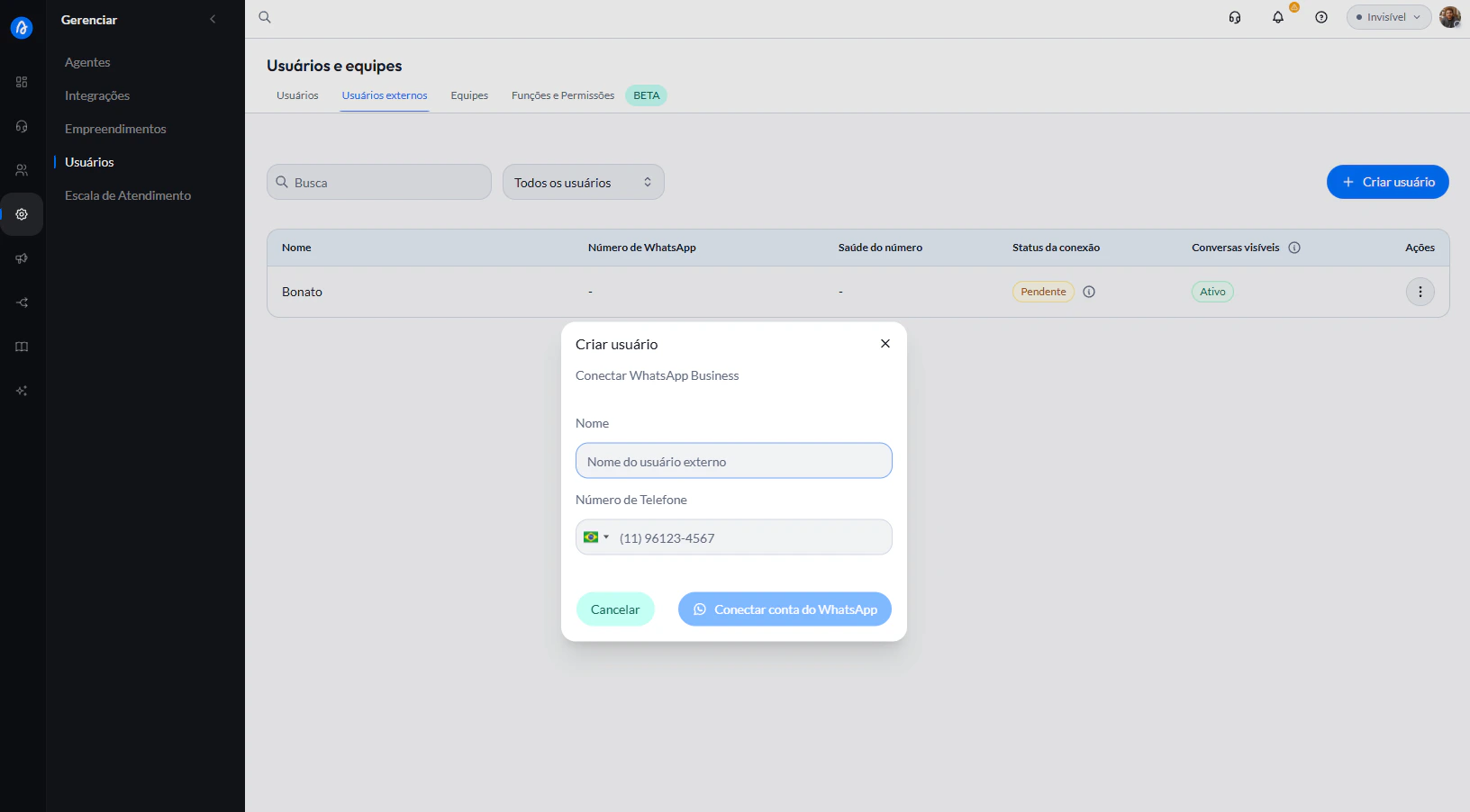The image size is (1470, 812).
Task: Select the Usuários externos tab
Action: click(385, 95)
